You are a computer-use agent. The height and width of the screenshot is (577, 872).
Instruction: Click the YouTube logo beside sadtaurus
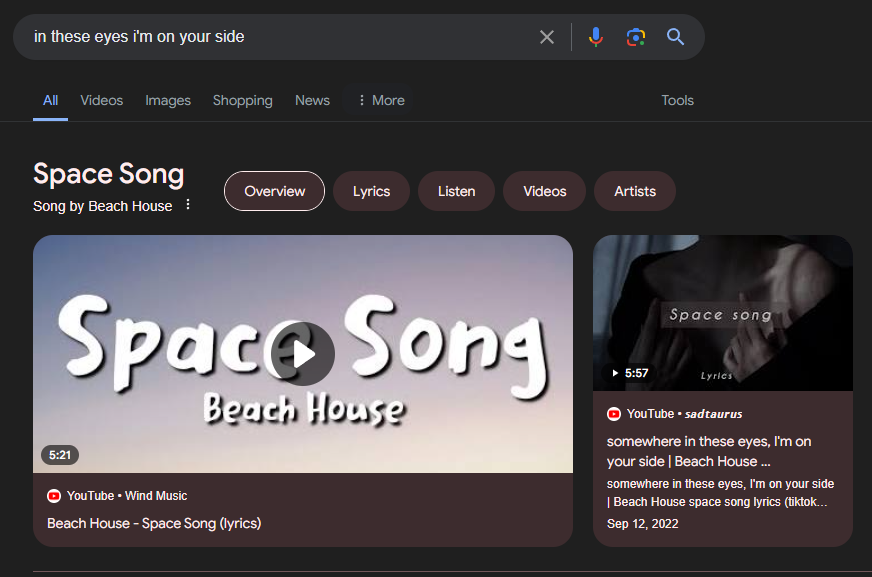click(x=614, y=414)
